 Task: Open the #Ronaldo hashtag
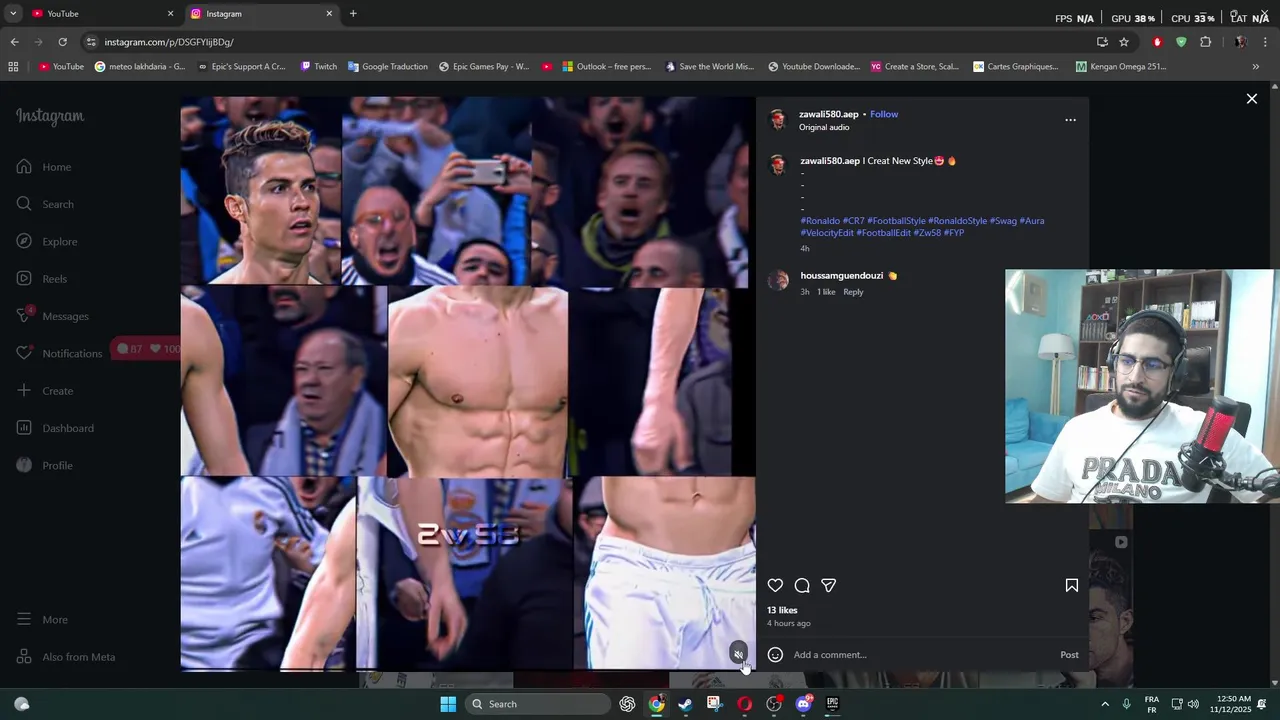coord(820,220)
